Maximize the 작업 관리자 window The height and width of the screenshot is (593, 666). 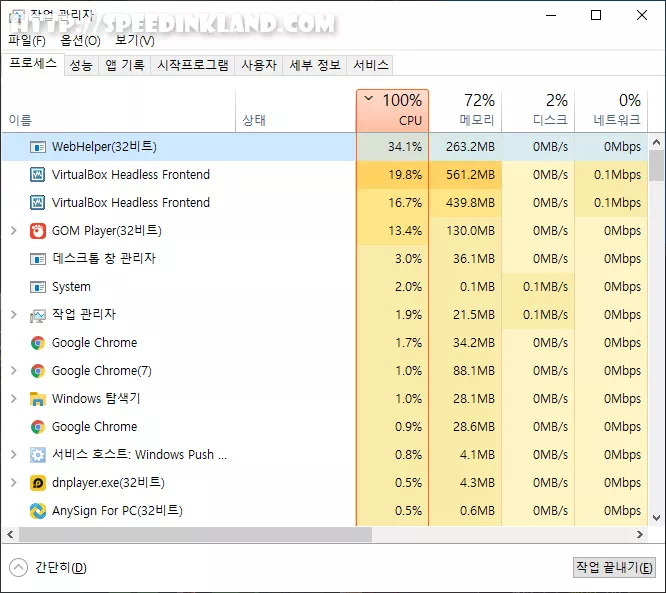click(x=596, y=15)
